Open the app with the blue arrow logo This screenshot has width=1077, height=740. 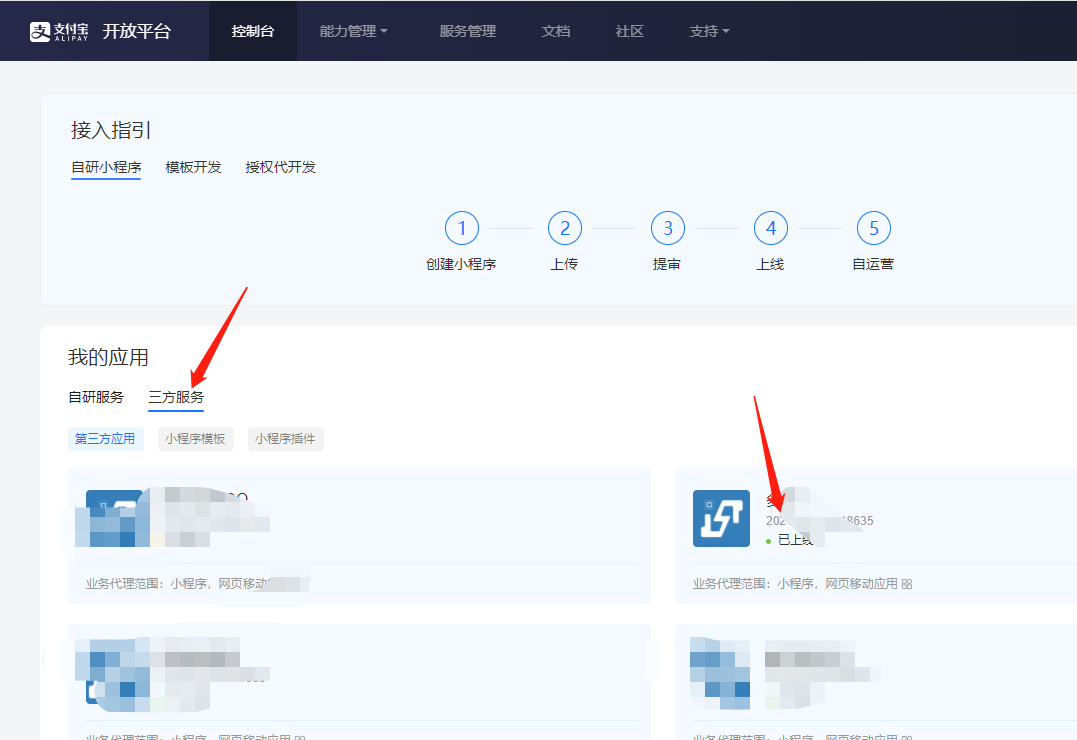coord(721,518)
